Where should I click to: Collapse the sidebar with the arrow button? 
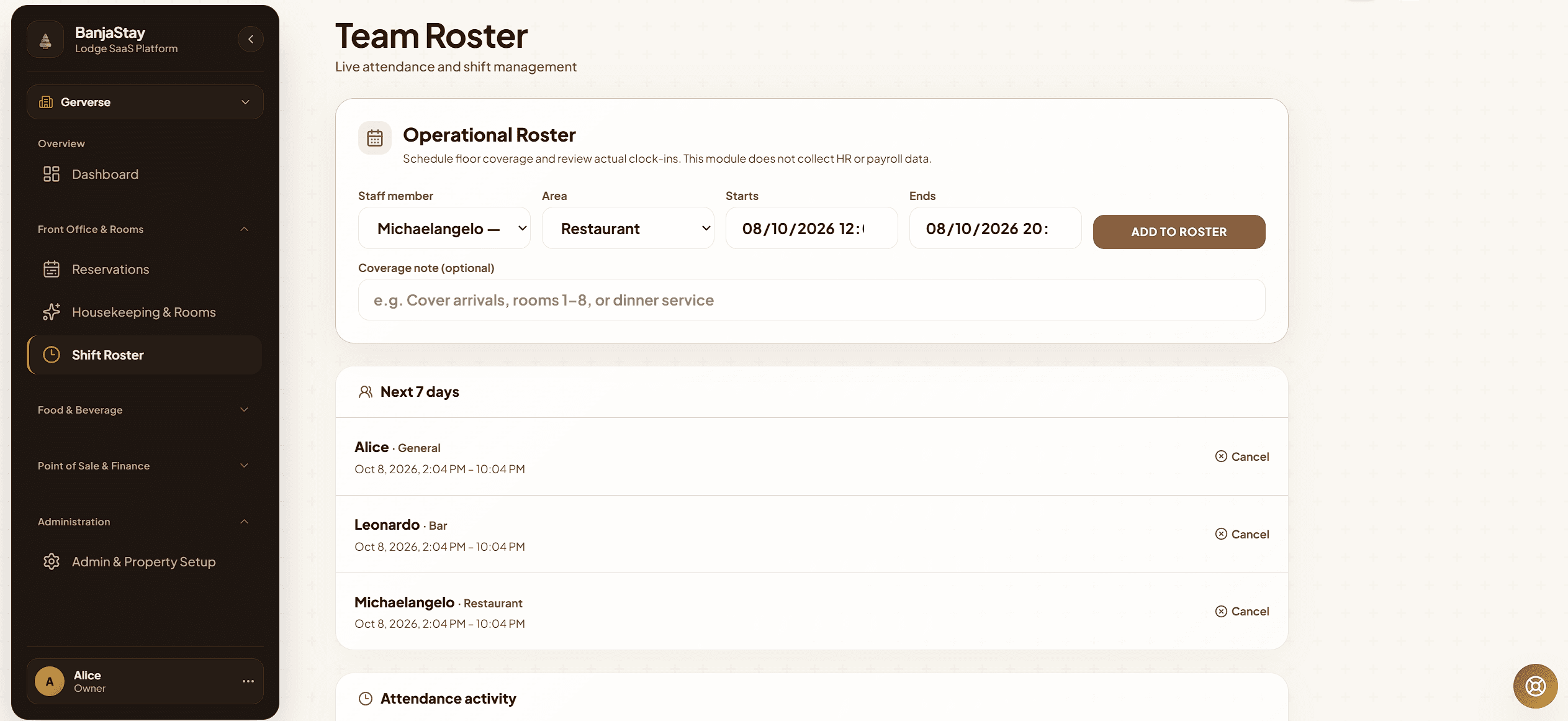click(251, 39)
